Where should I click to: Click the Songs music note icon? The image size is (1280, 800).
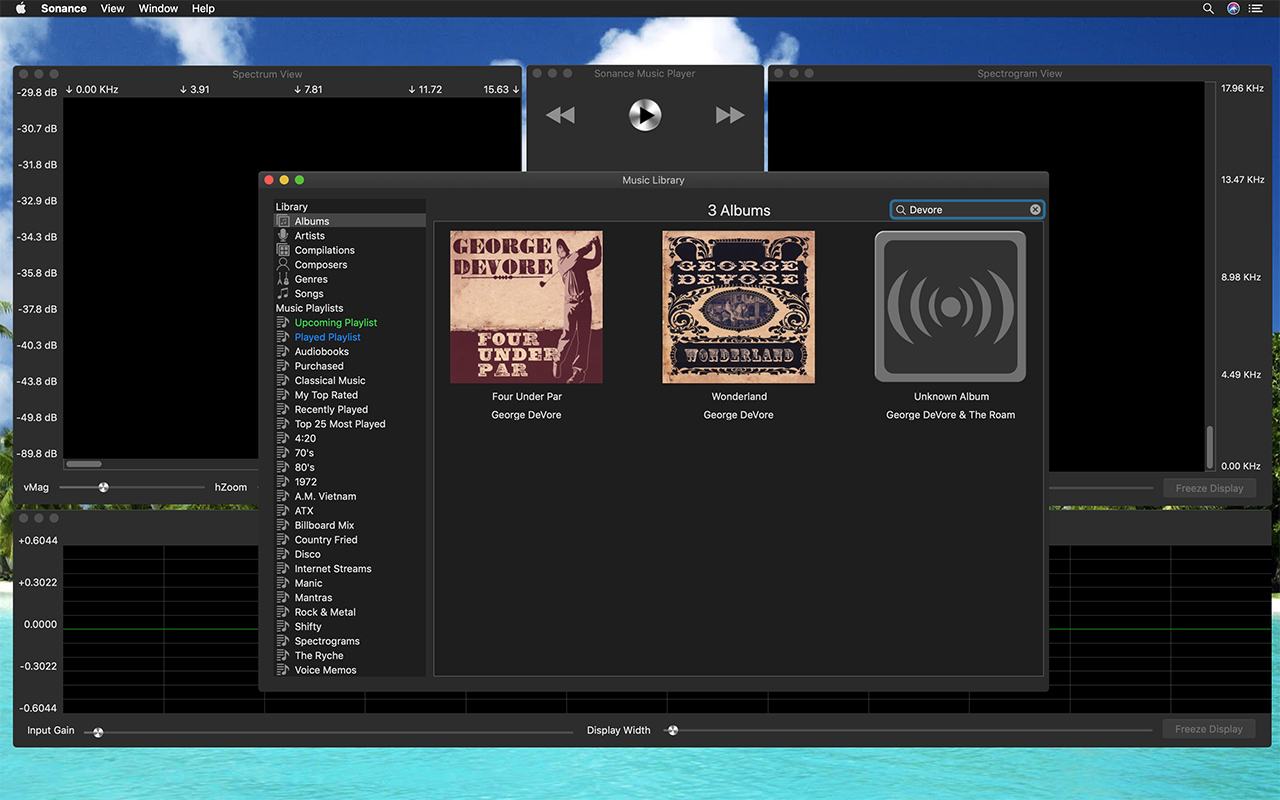(x=283, y=294)
